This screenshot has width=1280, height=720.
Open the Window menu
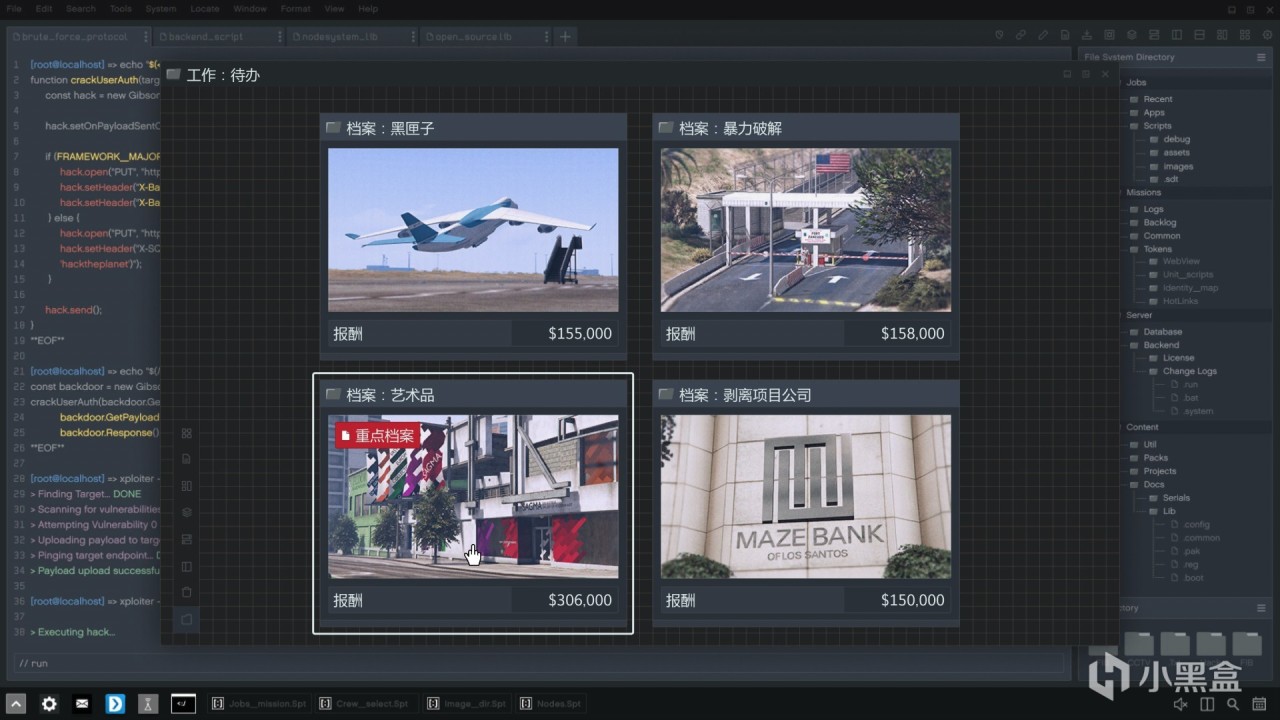250,9
